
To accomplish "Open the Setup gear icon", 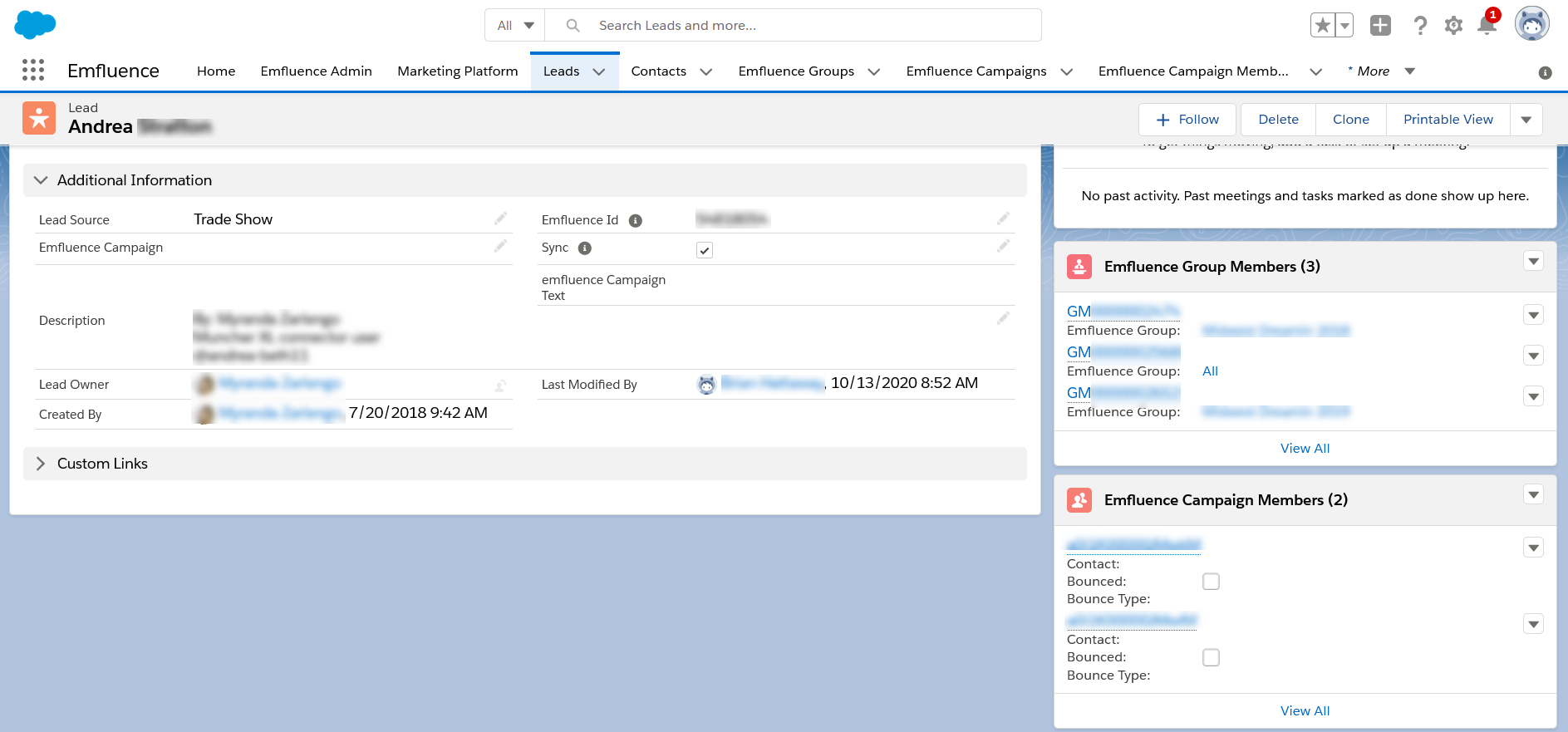I will (x=1453, y=26).
